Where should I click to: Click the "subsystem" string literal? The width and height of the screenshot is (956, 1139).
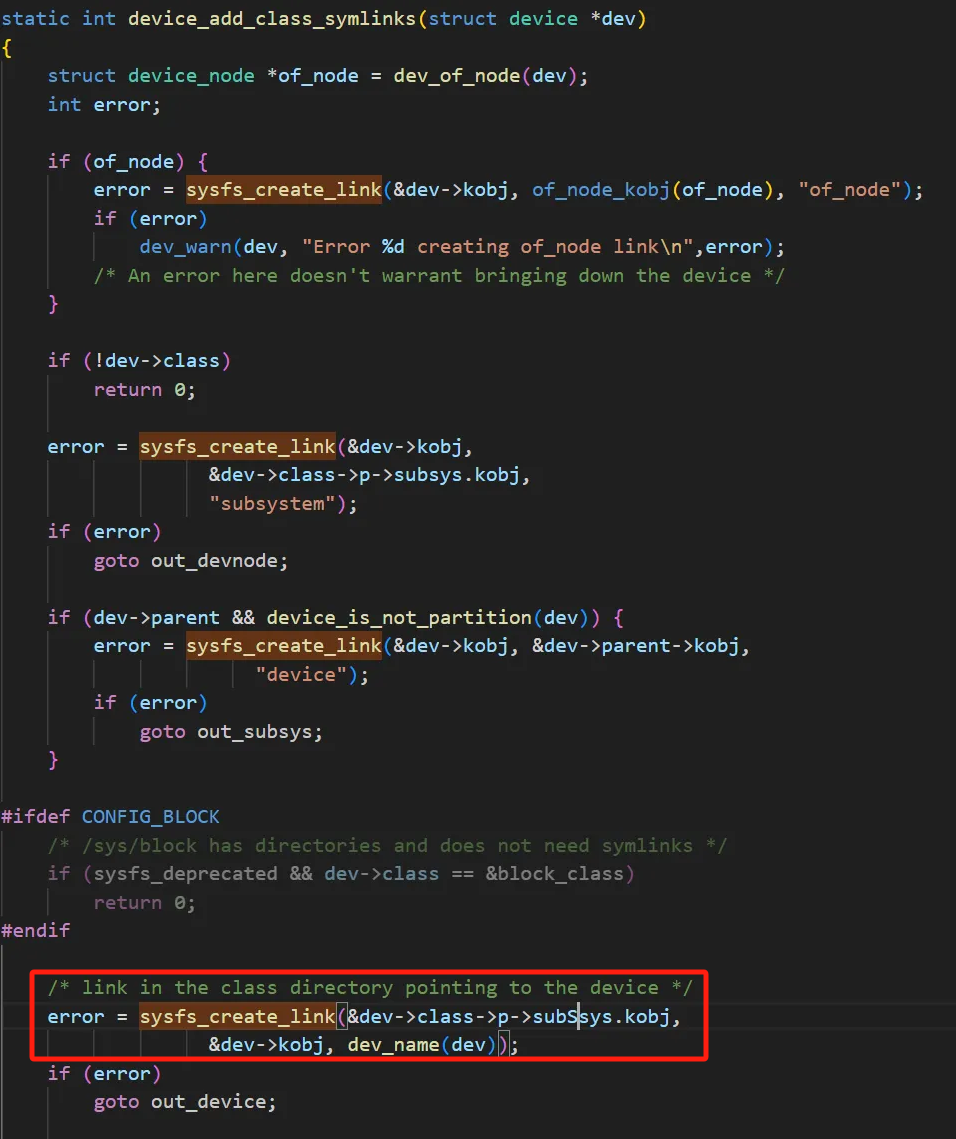(272, 503)
